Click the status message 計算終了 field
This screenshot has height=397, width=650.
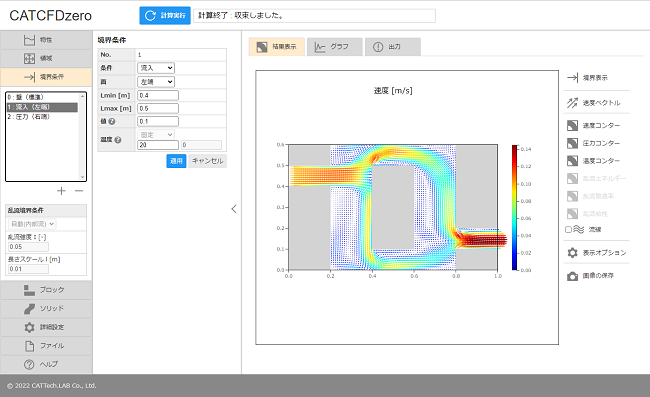(x=314, y=16)
